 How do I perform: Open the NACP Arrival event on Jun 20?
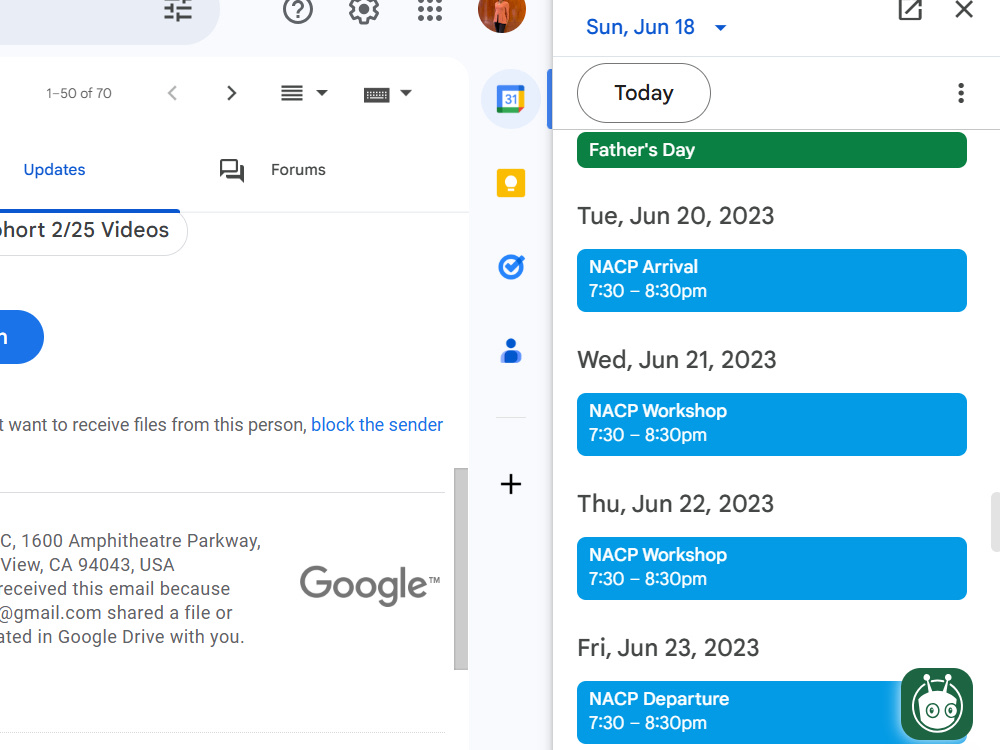tap(772, 281)
